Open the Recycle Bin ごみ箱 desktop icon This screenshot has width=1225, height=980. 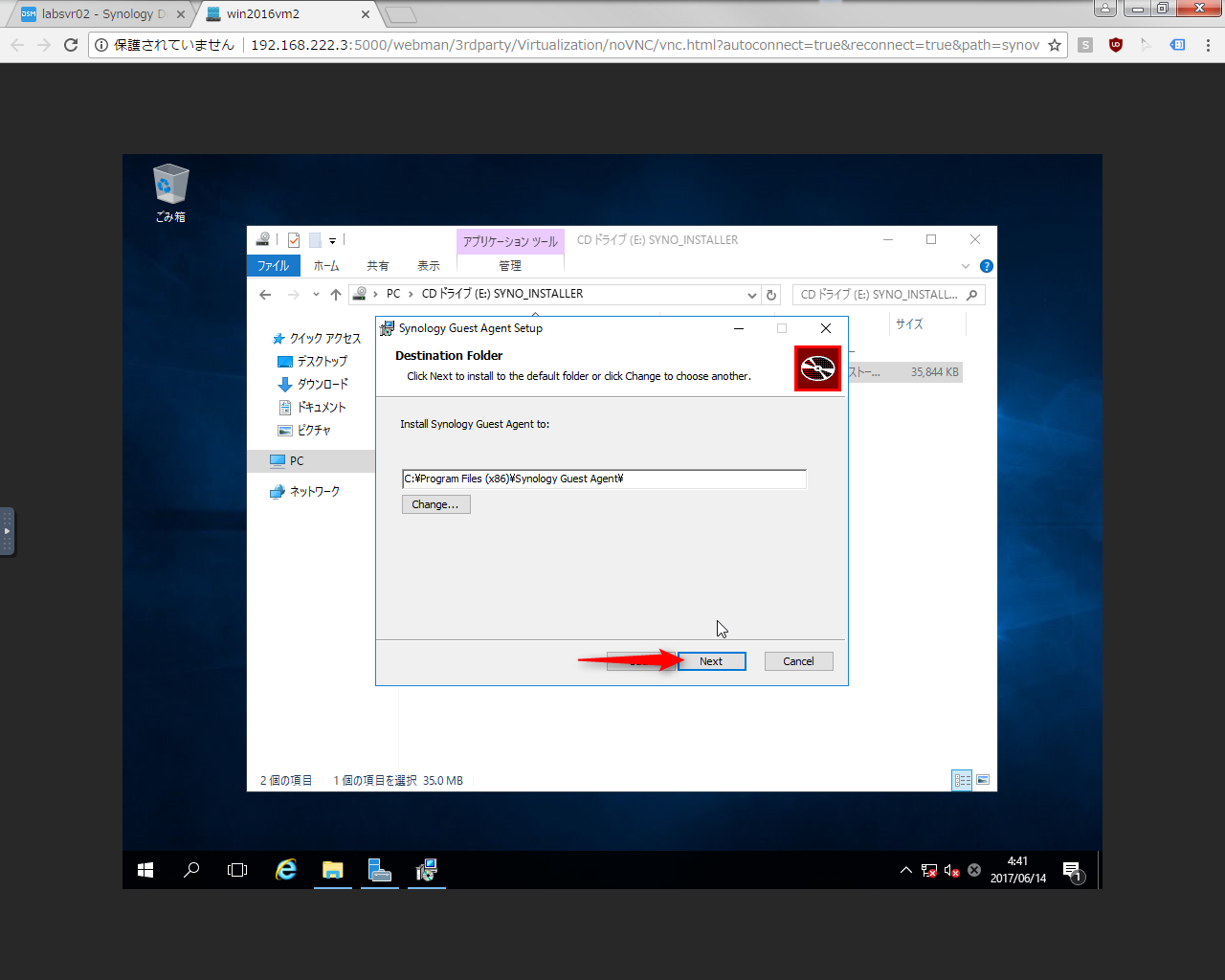[x=170, y=193]
